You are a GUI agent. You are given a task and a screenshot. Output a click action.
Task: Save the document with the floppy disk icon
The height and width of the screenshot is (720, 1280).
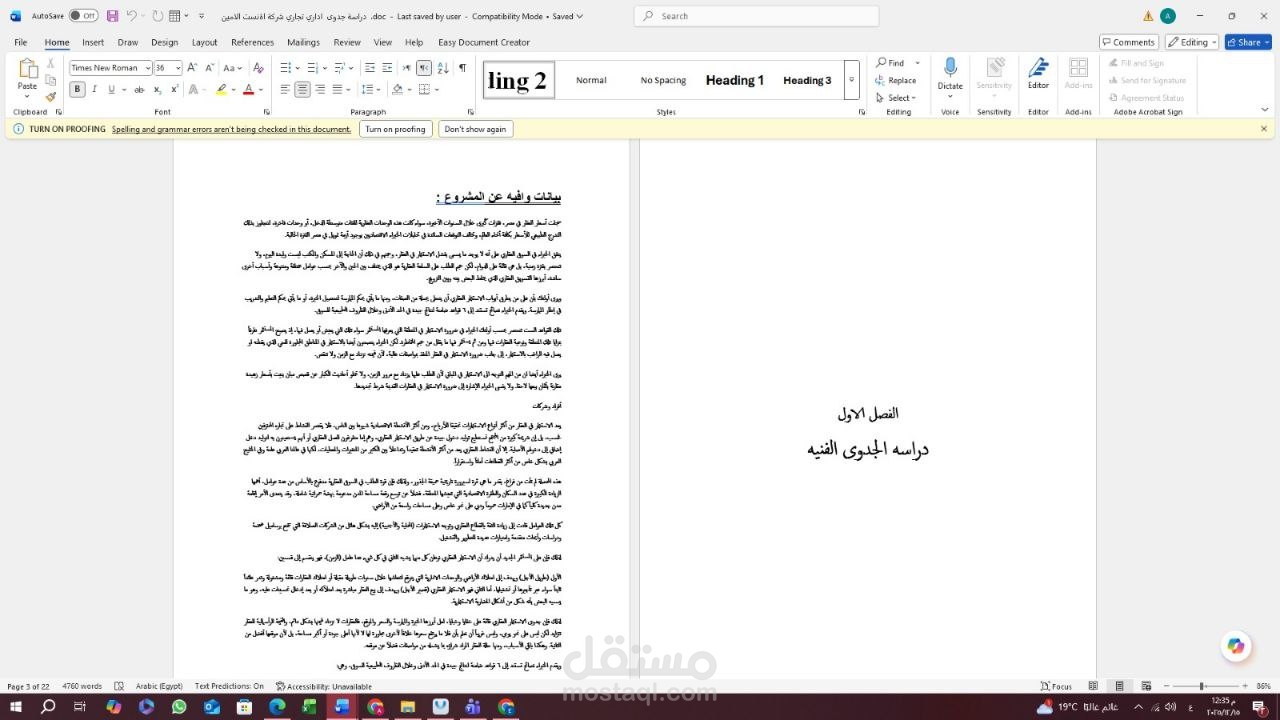pos(112,16)
